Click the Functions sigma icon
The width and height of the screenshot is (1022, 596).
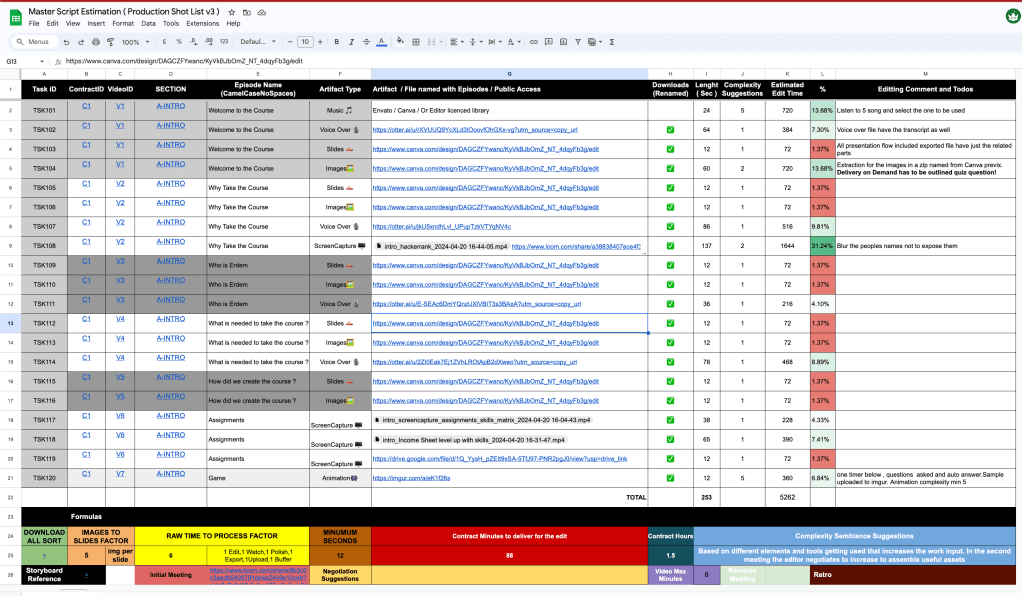click(611, 42)
